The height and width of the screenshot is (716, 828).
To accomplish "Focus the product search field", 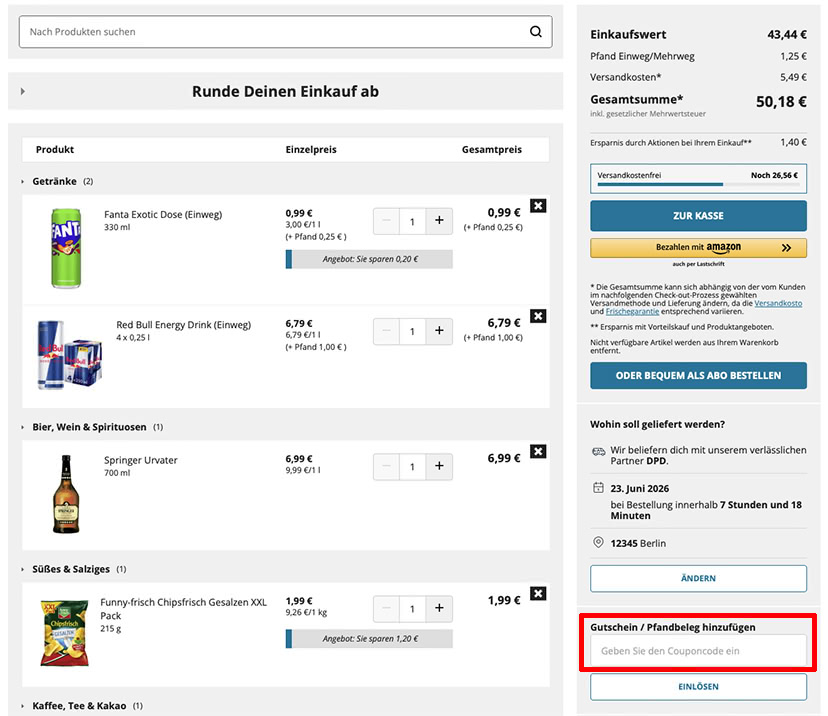I will (x=286, y=32).
